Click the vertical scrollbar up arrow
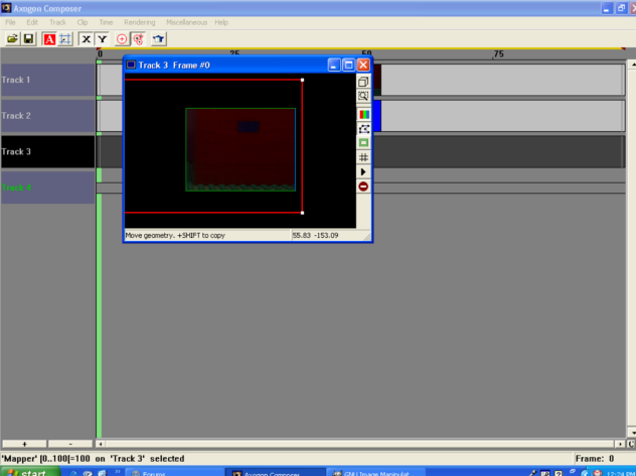This screenshot has width=636, height=476. 632,64
